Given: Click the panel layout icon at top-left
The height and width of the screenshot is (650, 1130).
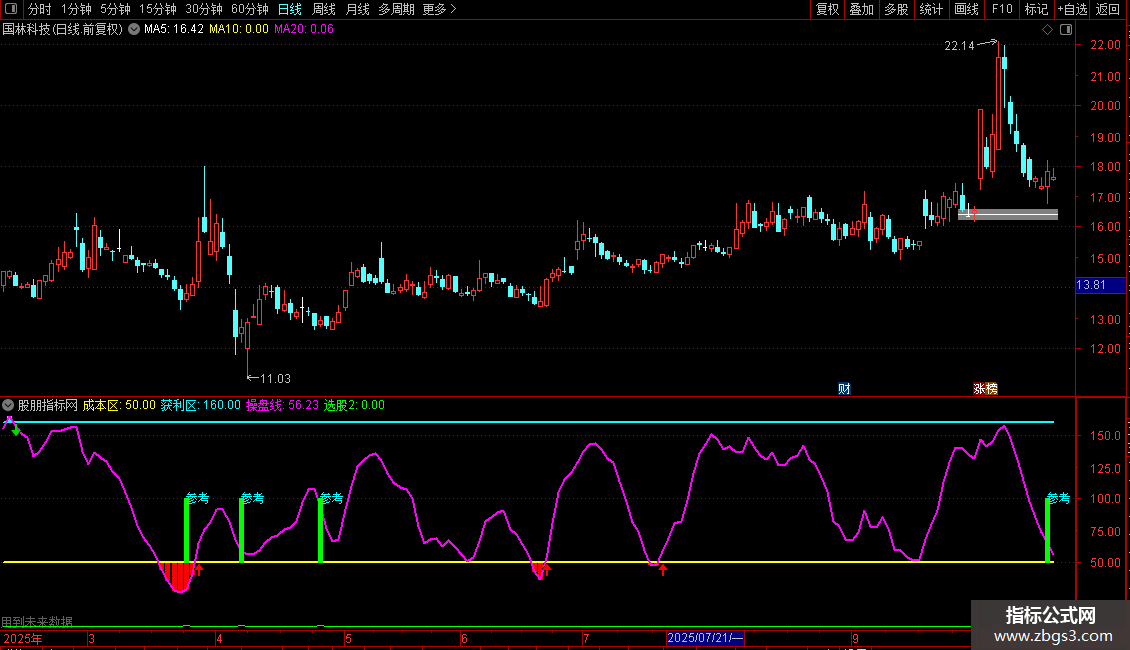Looking at the screenshot, I should (11, 10).
